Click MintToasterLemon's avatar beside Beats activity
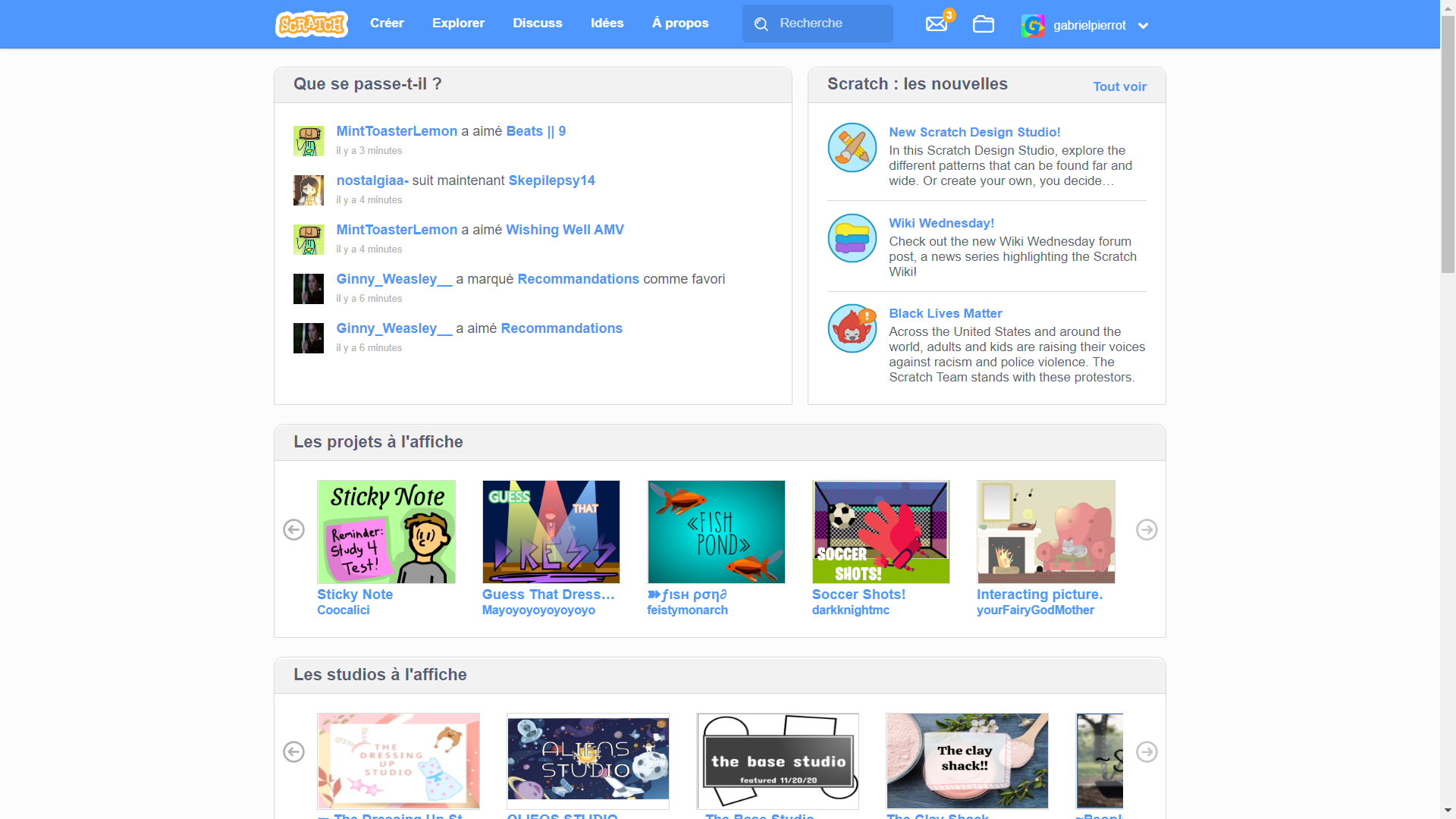Image resolution: width=1456 pixels, height=819 pixels. [309, 141]
